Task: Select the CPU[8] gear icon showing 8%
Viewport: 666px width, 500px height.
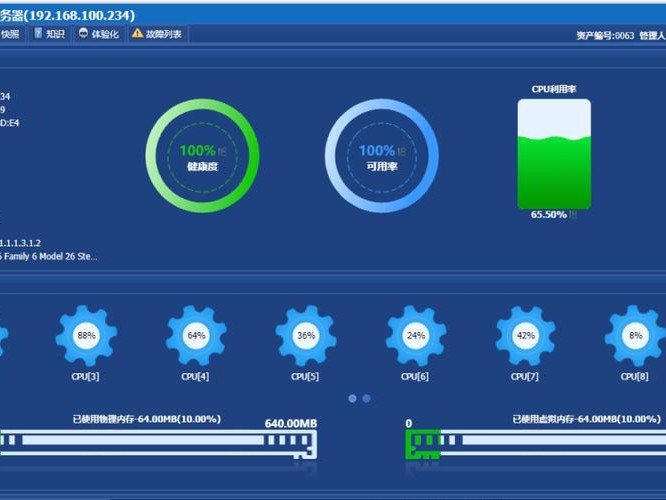Action: pyautogui.click(x=635, y=336)
